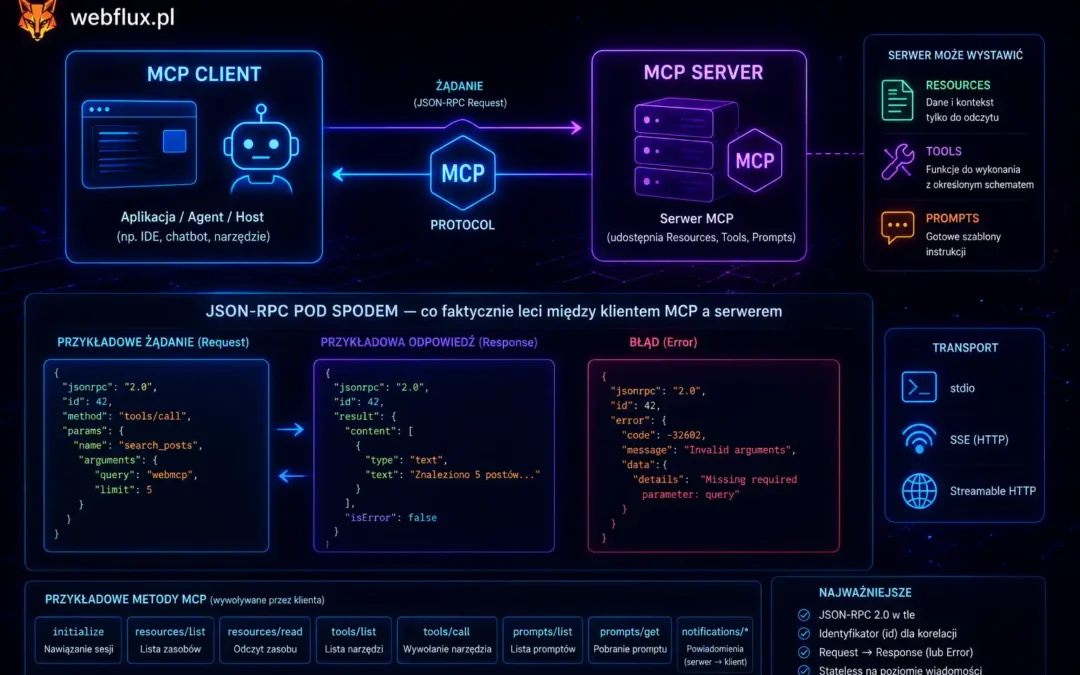Click the checkmark beside Stateless na poziomie wiadomości

tap(803, 670)
